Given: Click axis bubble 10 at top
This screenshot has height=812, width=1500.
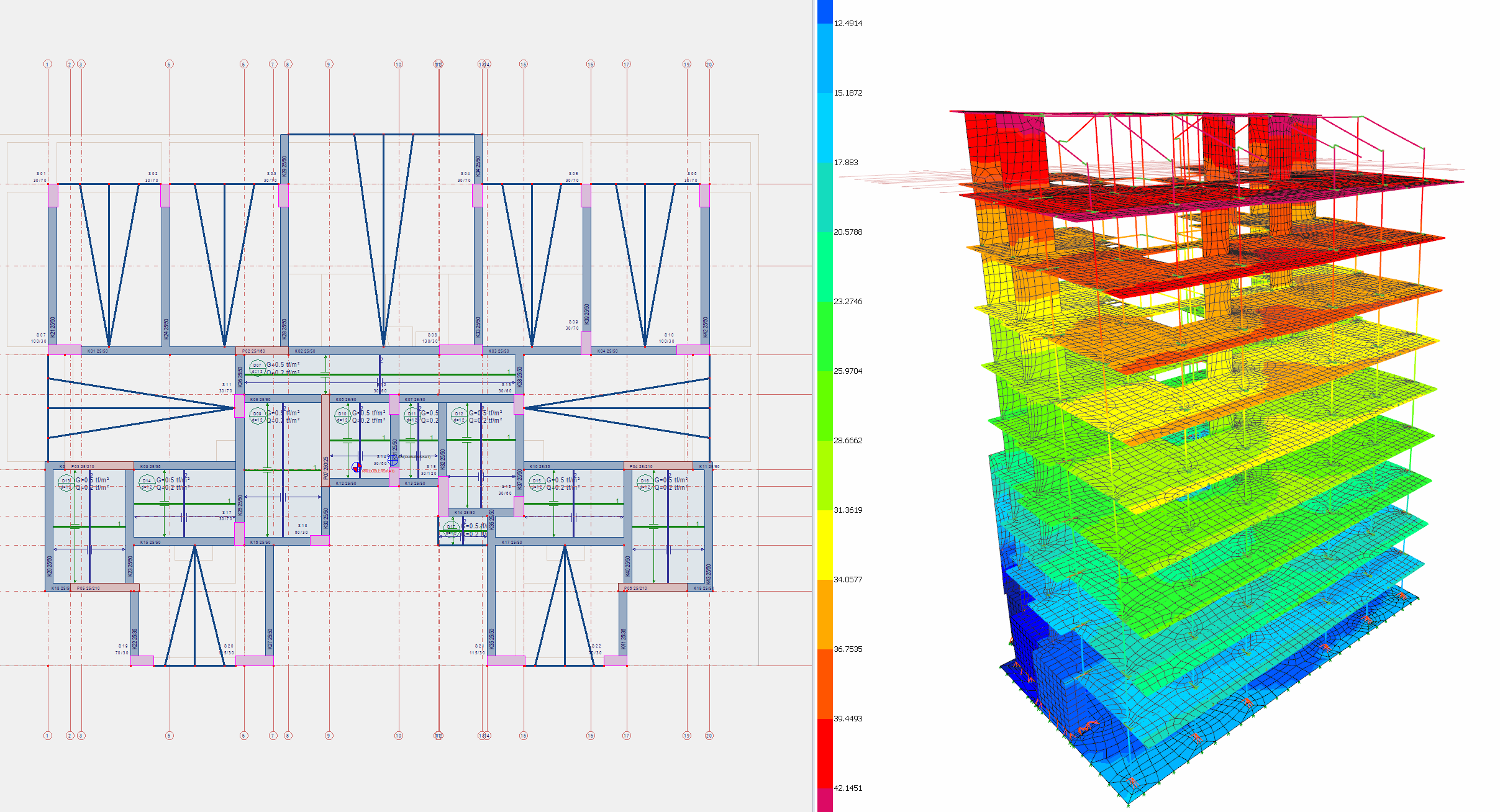Looking at the screenshot, I should (398, 64).
